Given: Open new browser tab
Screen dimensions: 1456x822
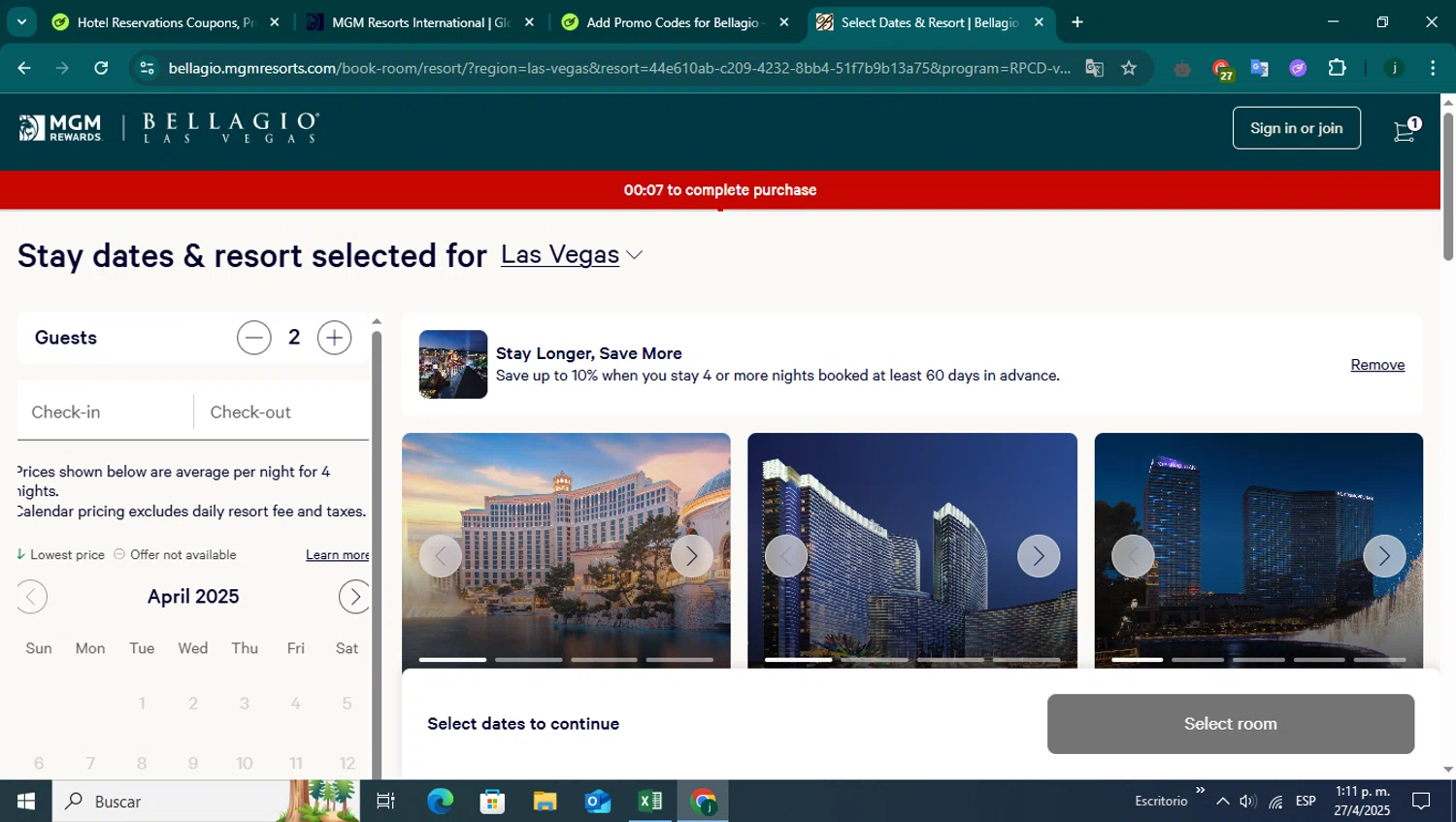Looking at the screenshot, I should [x=1077, y=22].
